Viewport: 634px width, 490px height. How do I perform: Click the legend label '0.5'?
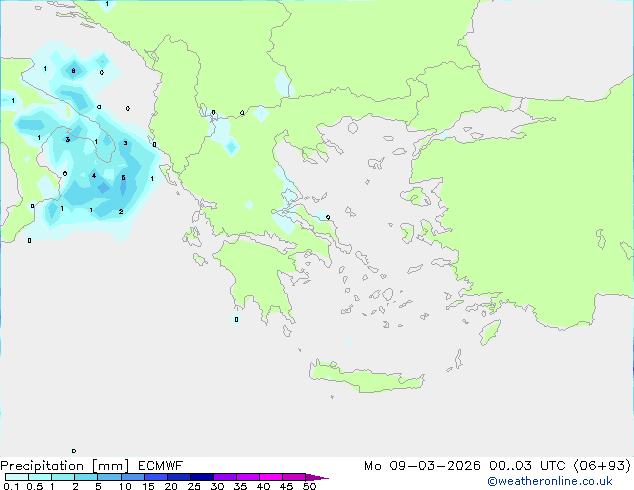(35, 486)
